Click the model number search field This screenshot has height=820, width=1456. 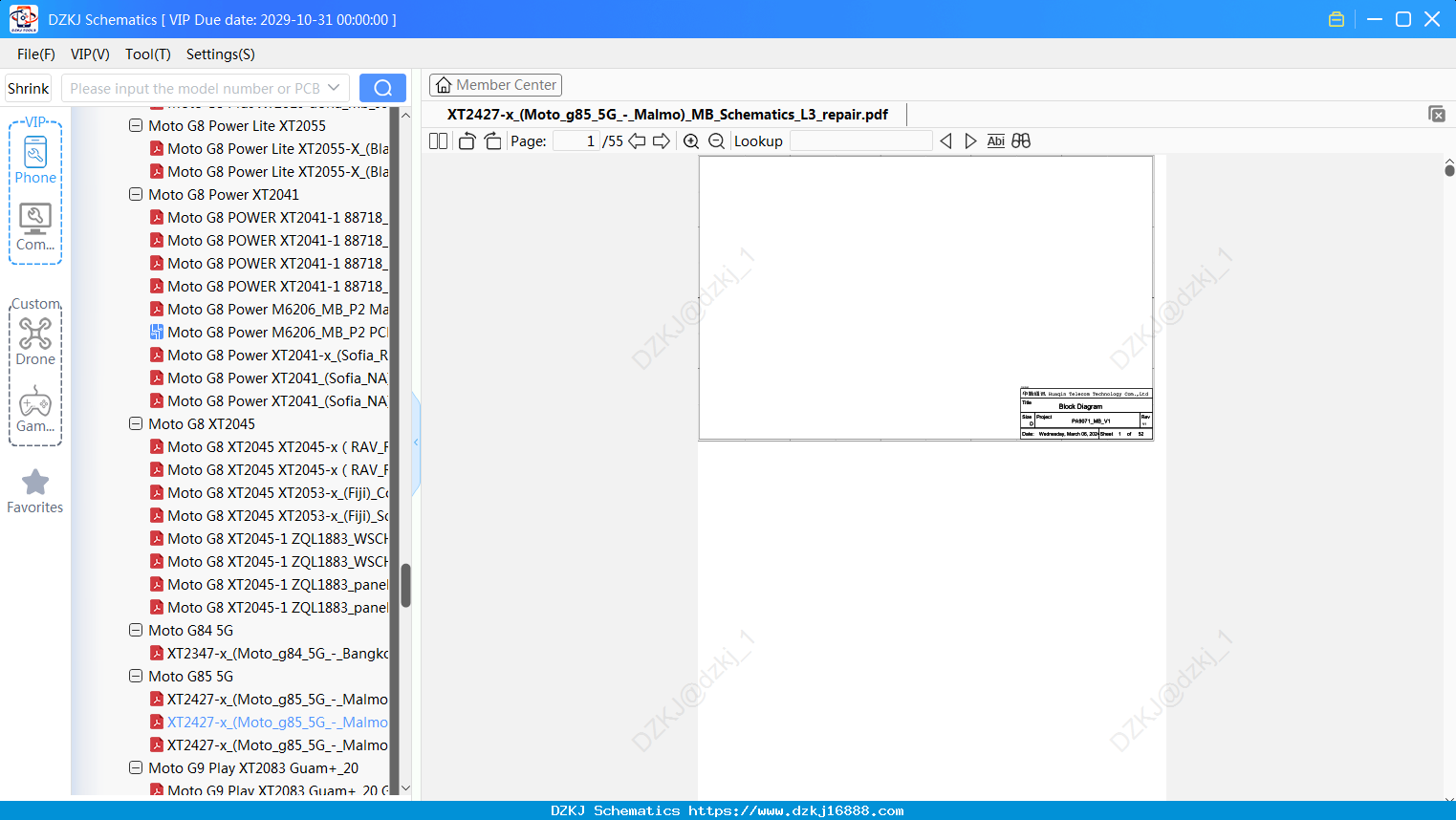tap(195, 88)
